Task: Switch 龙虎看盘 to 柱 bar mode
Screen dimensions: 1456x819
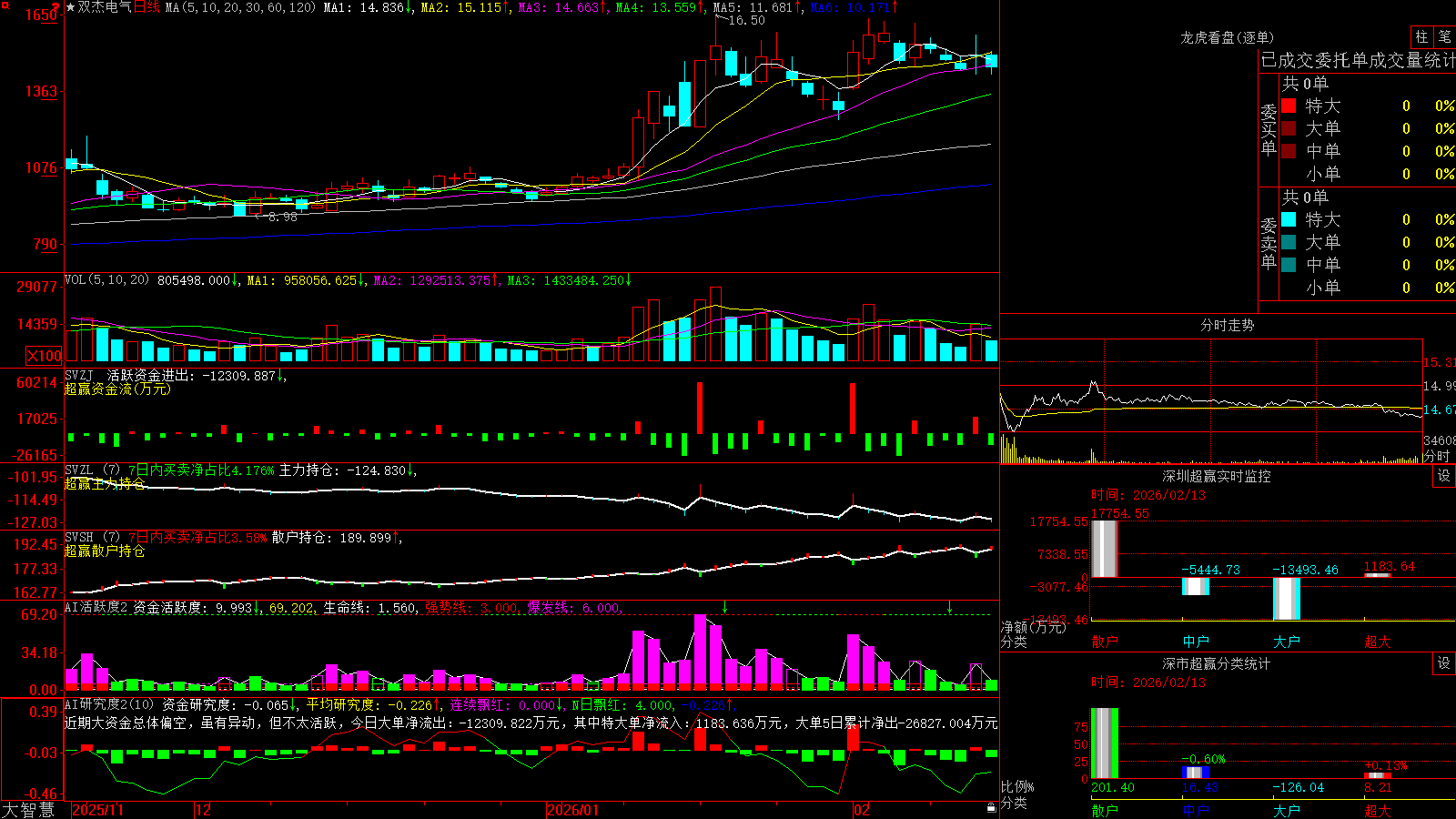Action: pyautogui.click(x=1421, y=37)
